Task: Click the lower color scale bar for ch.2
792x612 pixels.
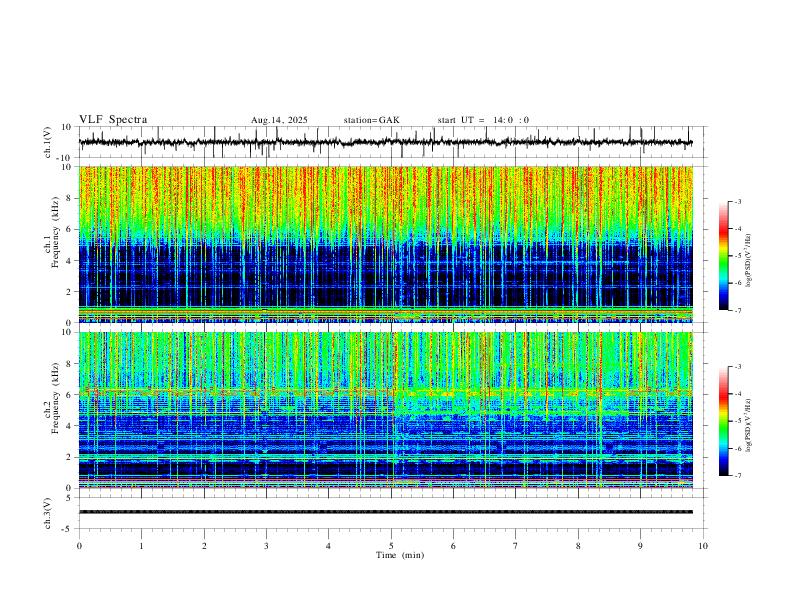Action: (723, 421)
